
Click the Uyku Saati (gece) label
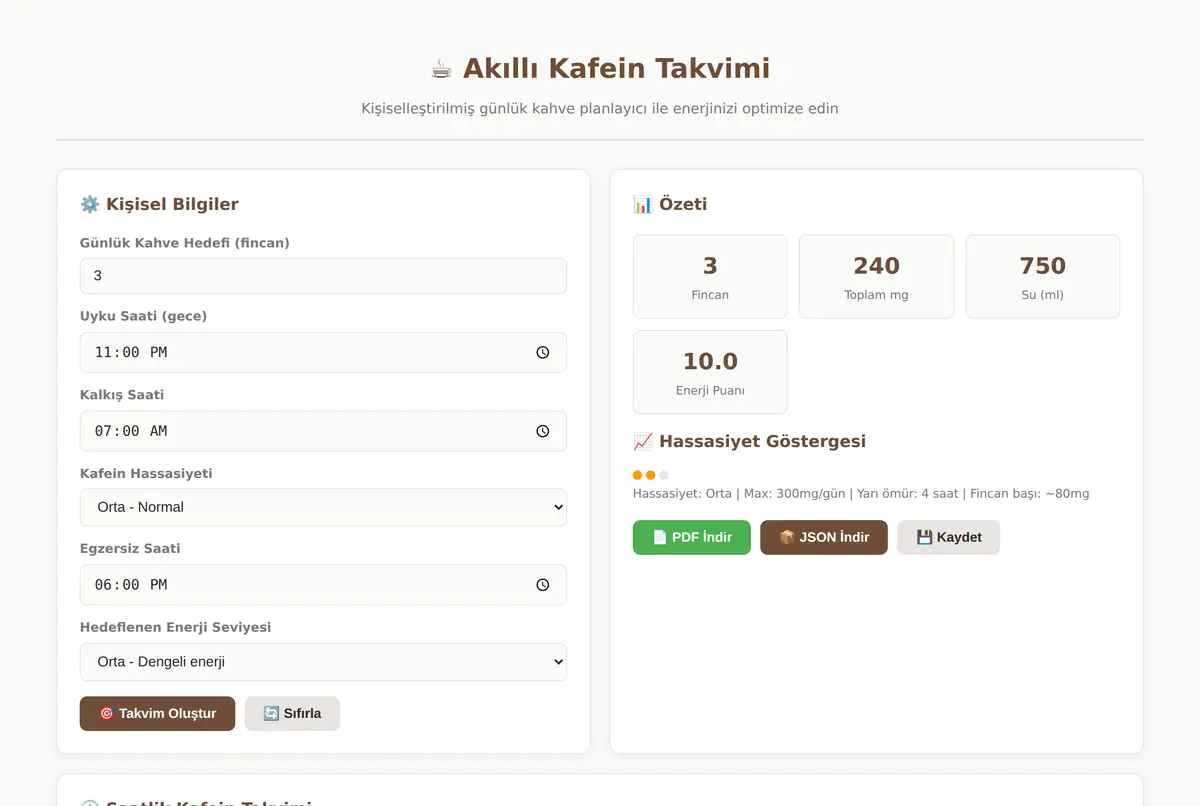(143, 317)
